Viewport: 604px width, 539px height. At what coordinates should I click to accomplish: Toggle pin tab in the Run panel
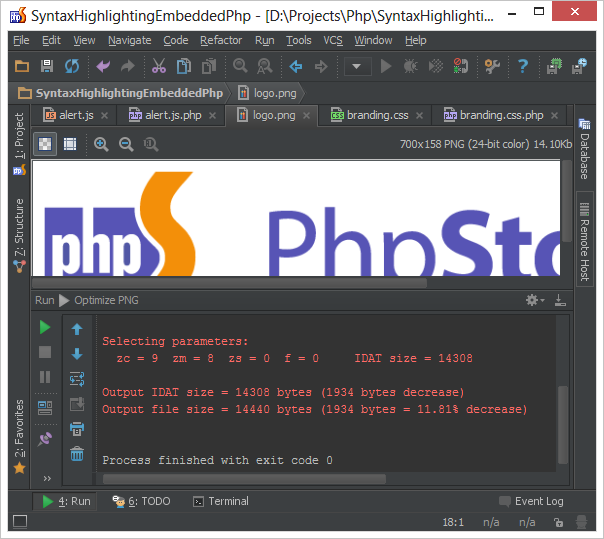pyautogui.click(x=45, y=439)
